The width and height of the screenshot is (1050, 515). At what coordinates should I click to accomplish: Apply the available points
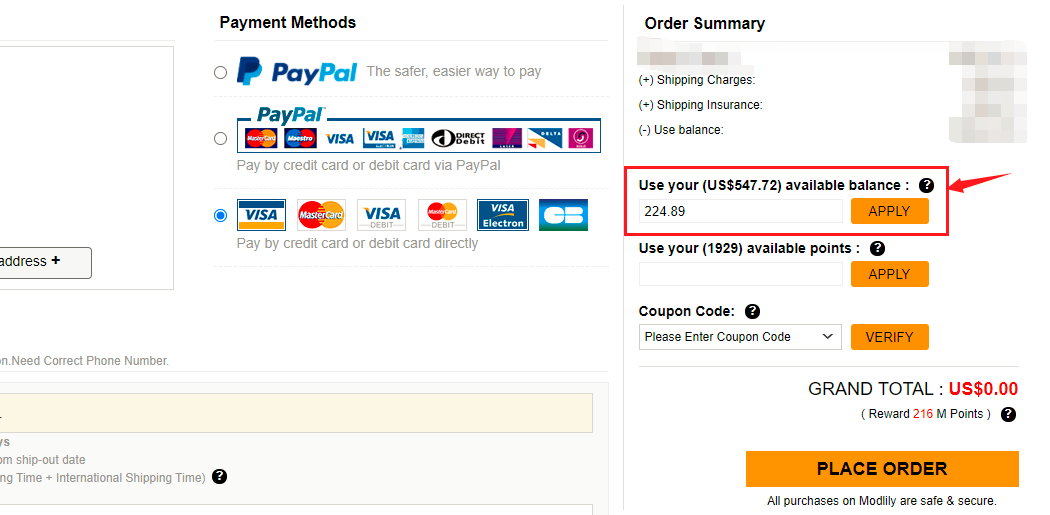pyautogui.click(x=889, y=274)
